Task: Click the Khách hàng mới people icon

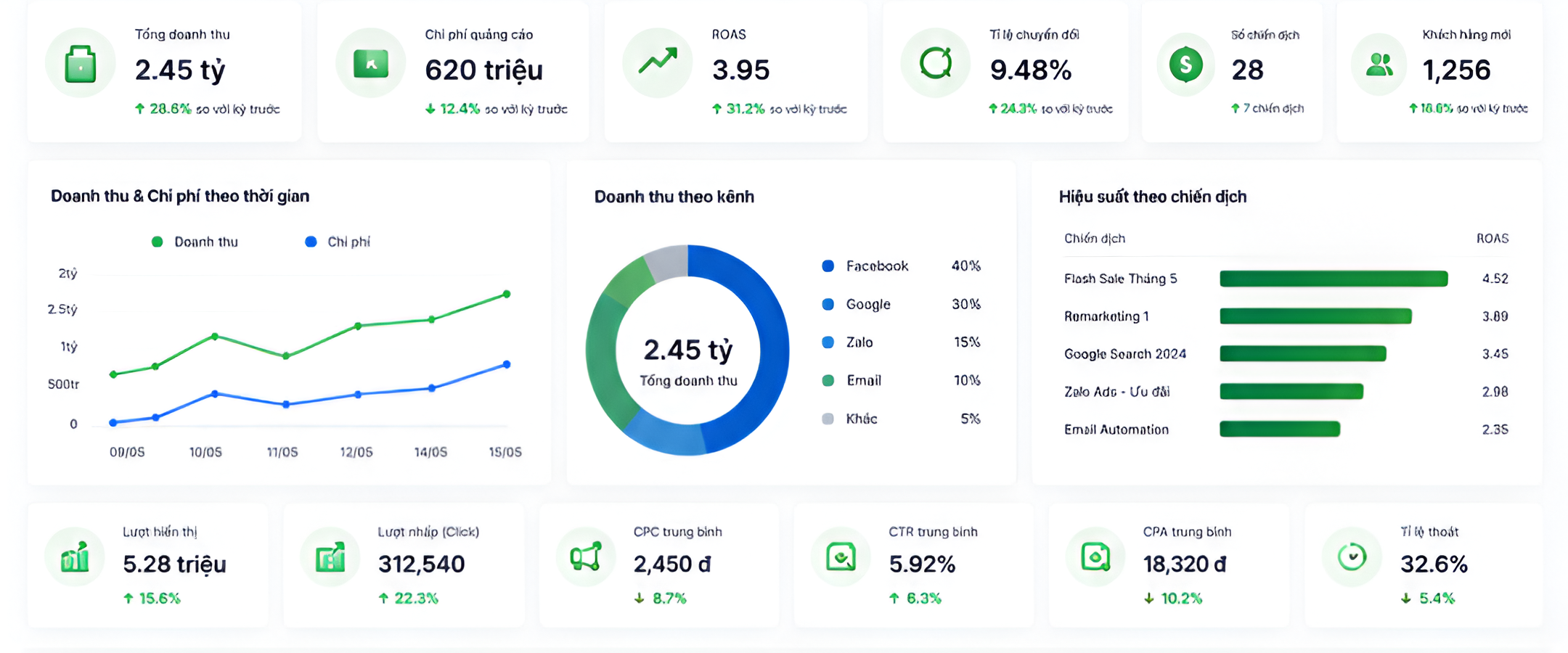Action: point(1379,65)
